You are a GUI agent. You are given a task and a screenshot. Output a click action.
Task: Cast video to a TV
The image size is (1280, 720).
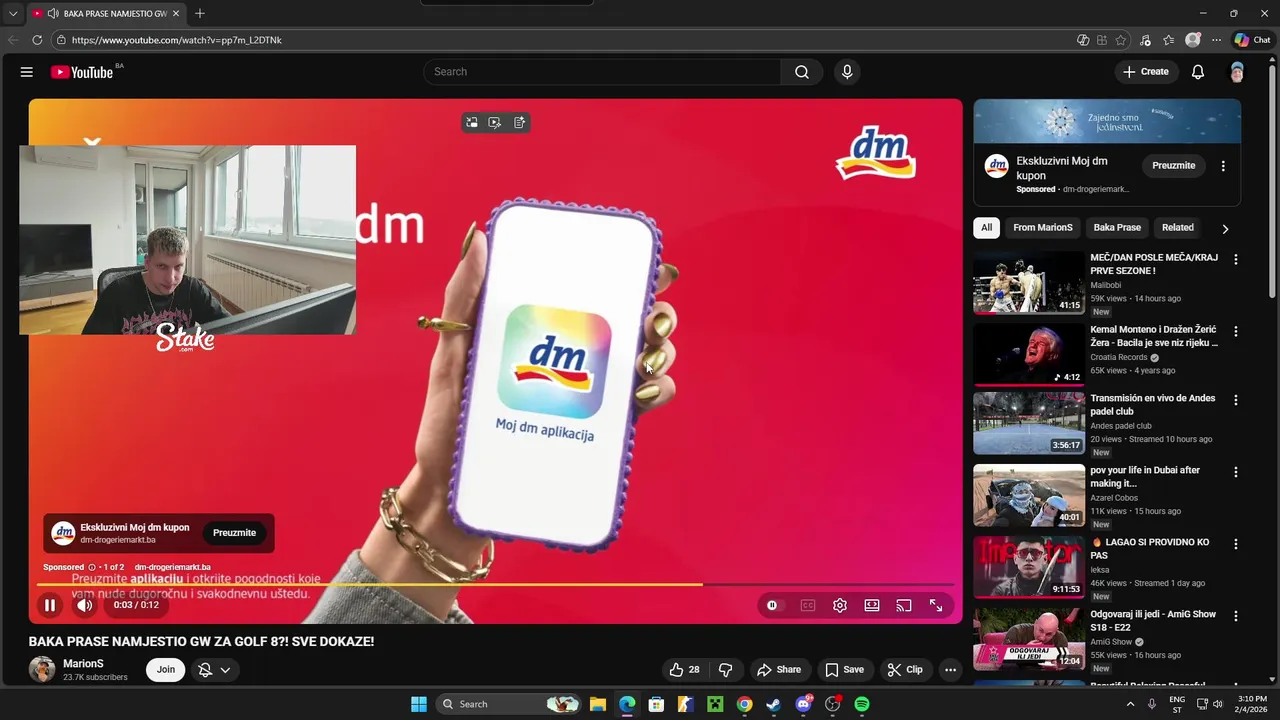pyautogui.click(x=904, y=605)
